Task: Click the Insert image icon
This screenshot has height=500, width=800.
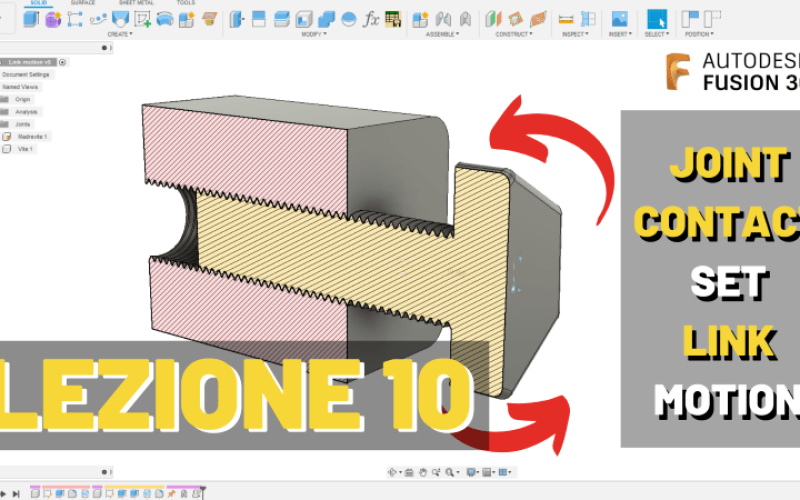Action: pyautogui.click(x=619, y=19)
